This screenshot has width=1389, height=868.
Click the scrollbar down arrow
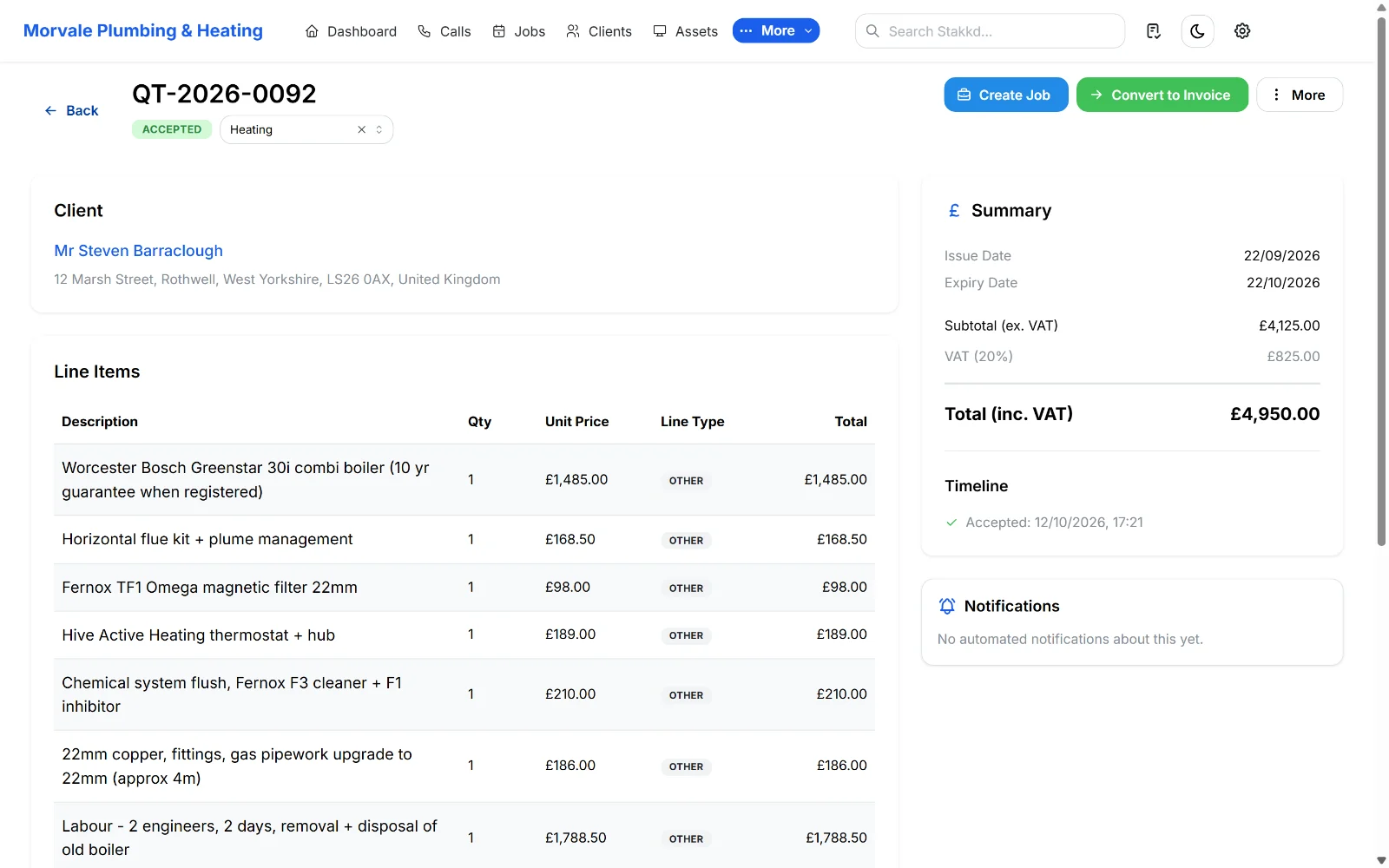point(1381,860)
